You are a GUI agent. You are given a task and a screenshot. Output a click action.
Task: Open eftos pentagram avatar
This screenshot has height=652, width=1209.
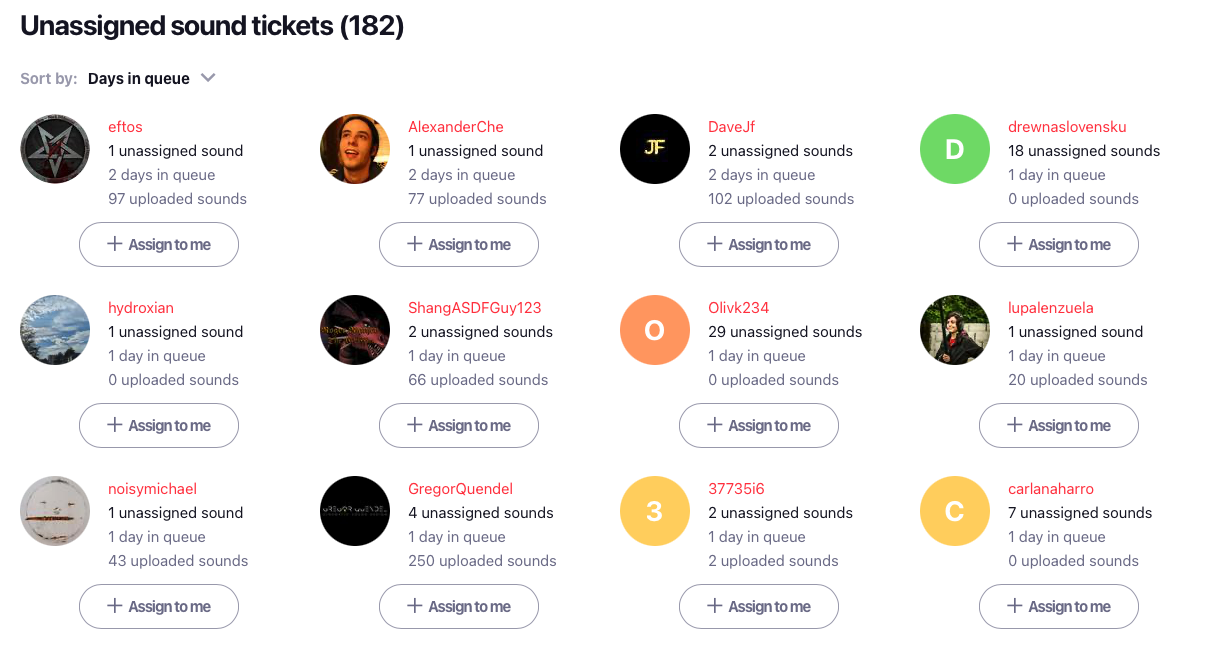click(55, 149)
